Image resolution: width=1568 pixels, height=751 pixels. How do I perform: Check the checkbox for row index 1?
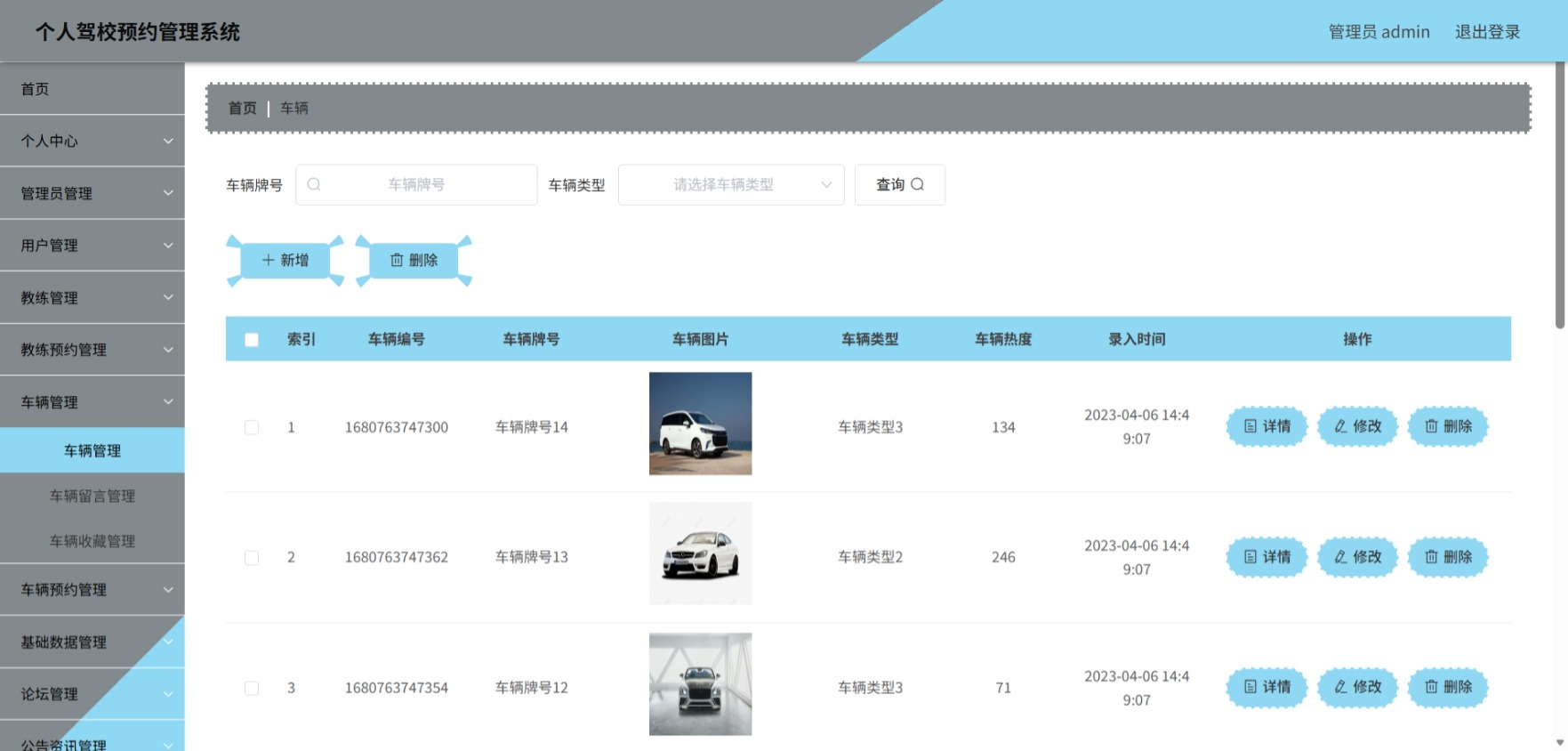pyautogui.click(x=252, y=427)
